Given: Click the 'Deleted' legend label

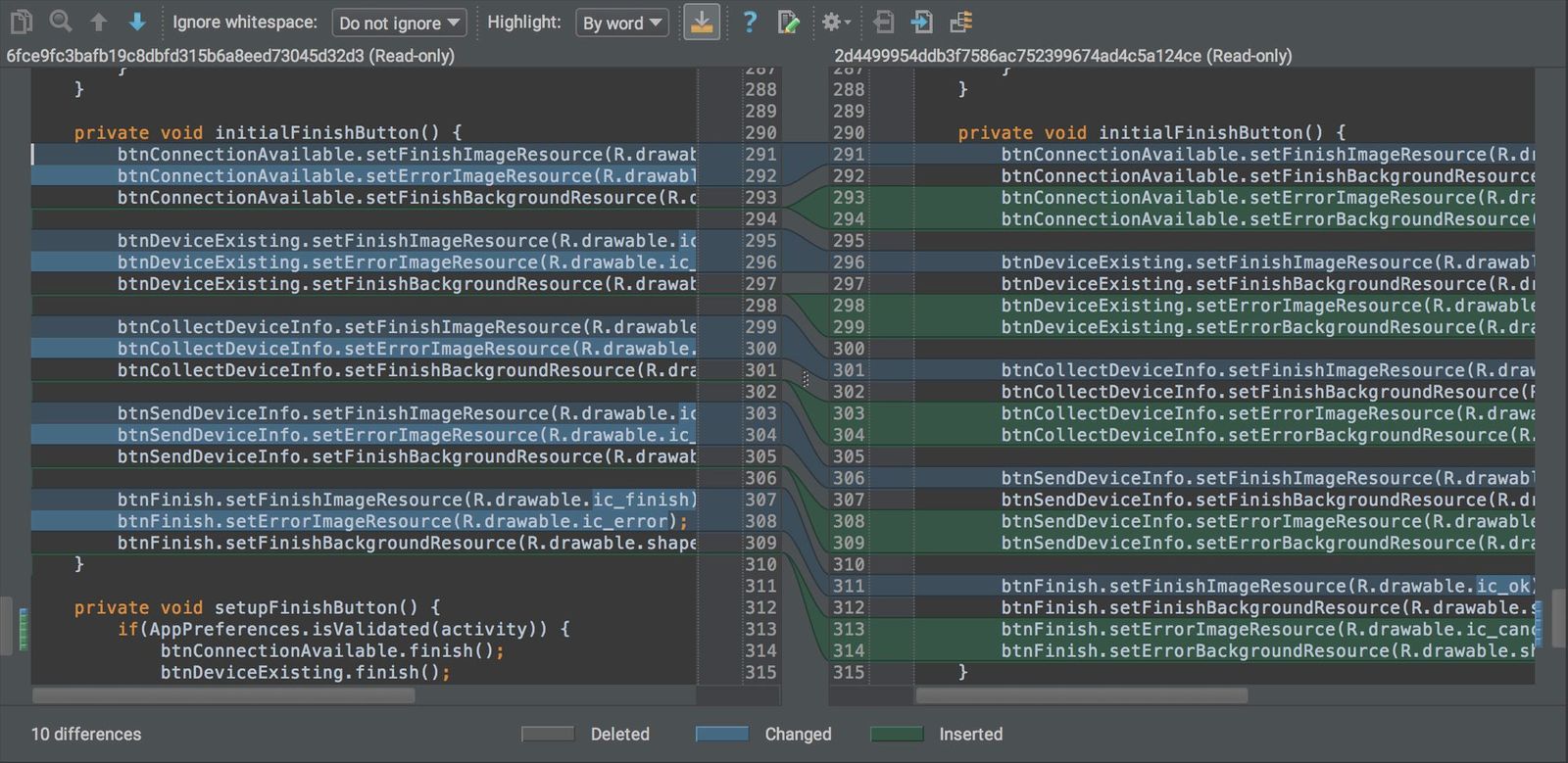Looking at the screenshot, I should 619,734.
